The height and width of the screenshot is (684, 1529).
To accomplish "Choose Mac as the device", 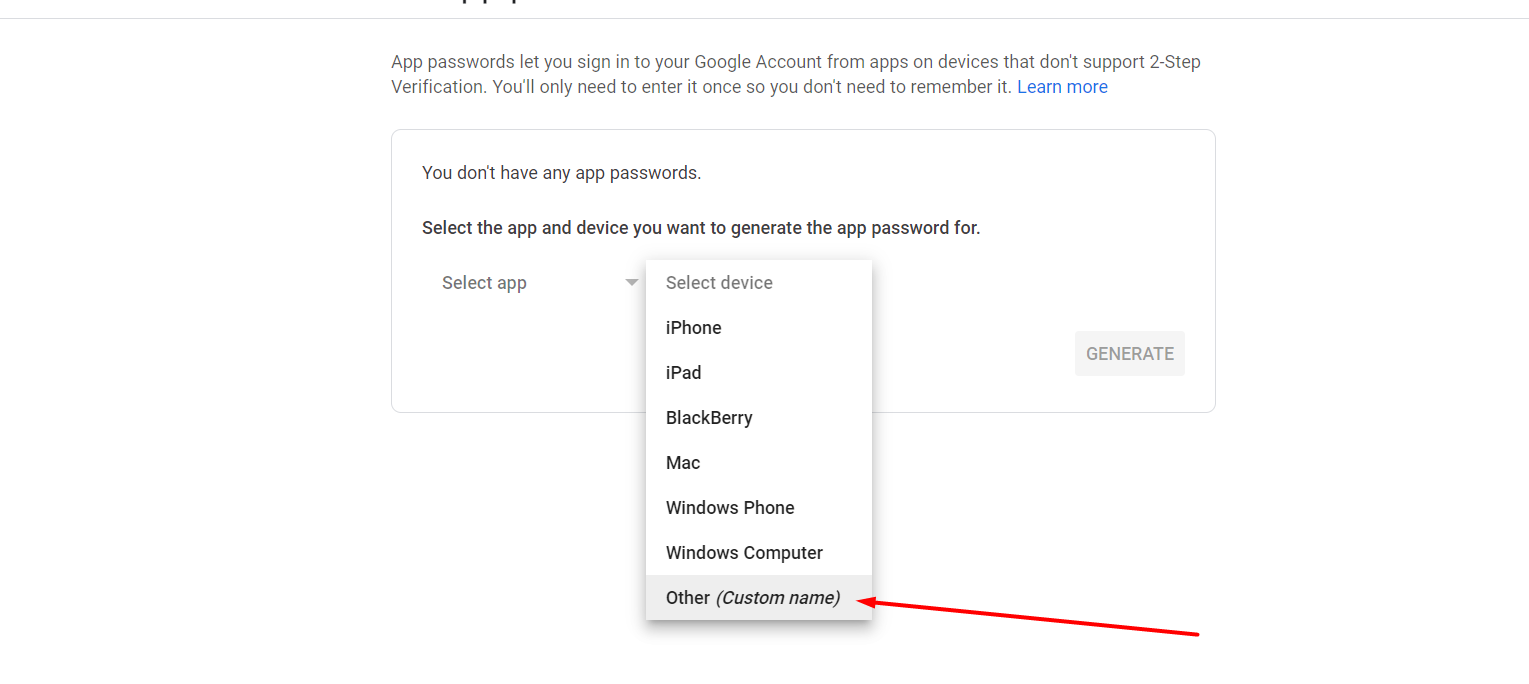I will pyautogui.click(x=683, y=462).
